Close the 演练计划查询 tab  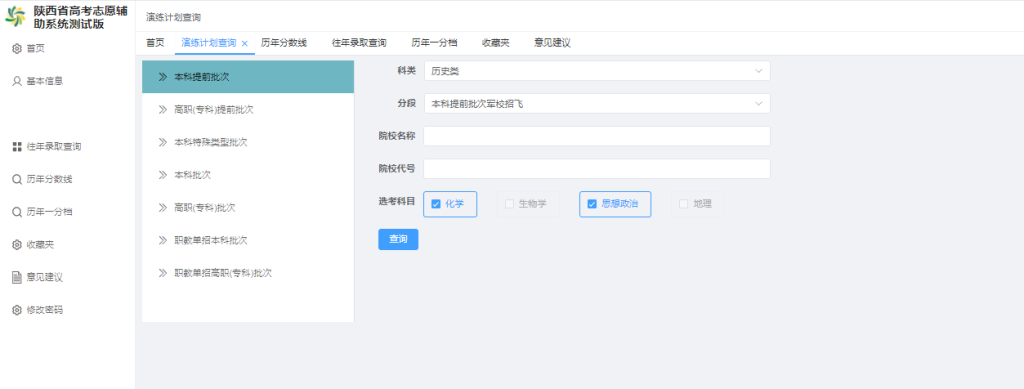click(x=245, y=43)
